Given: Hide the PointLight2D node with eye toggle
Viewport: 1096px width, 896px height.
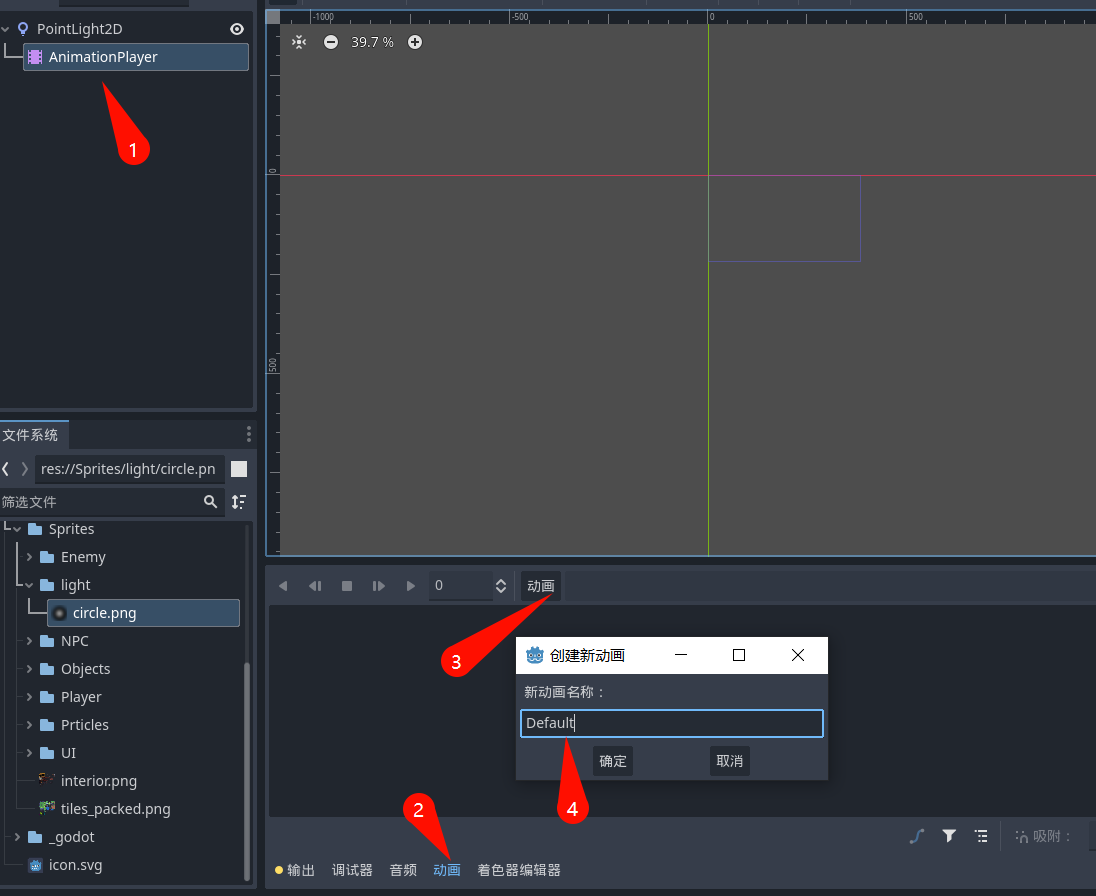Looking at the screenshot, I should pos(236,28).
